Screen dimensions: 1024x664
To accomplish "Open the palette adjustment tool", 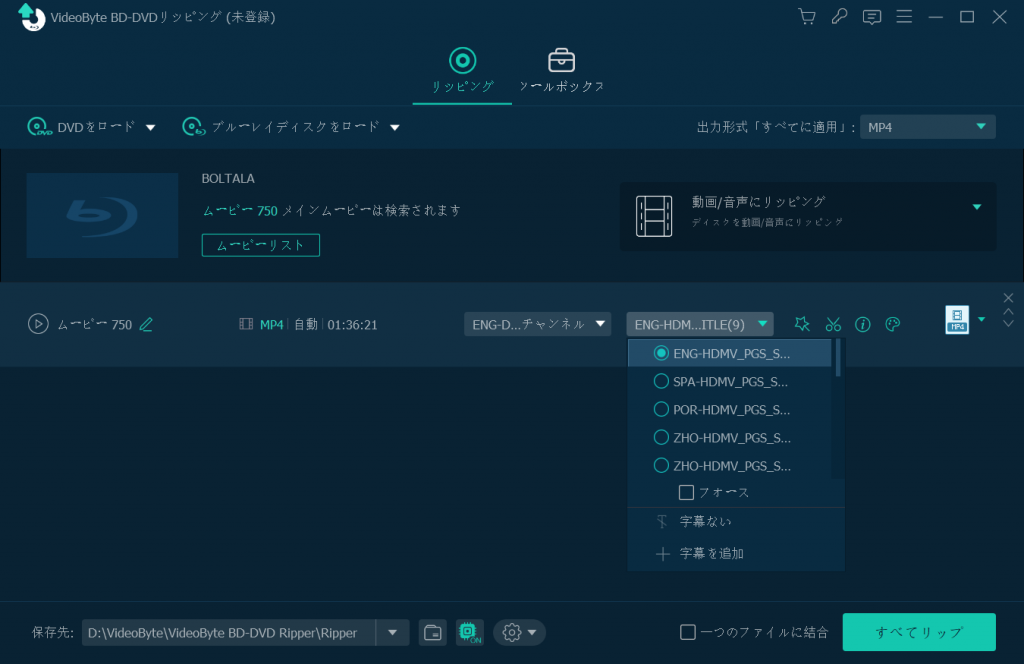I will point(891,324).
